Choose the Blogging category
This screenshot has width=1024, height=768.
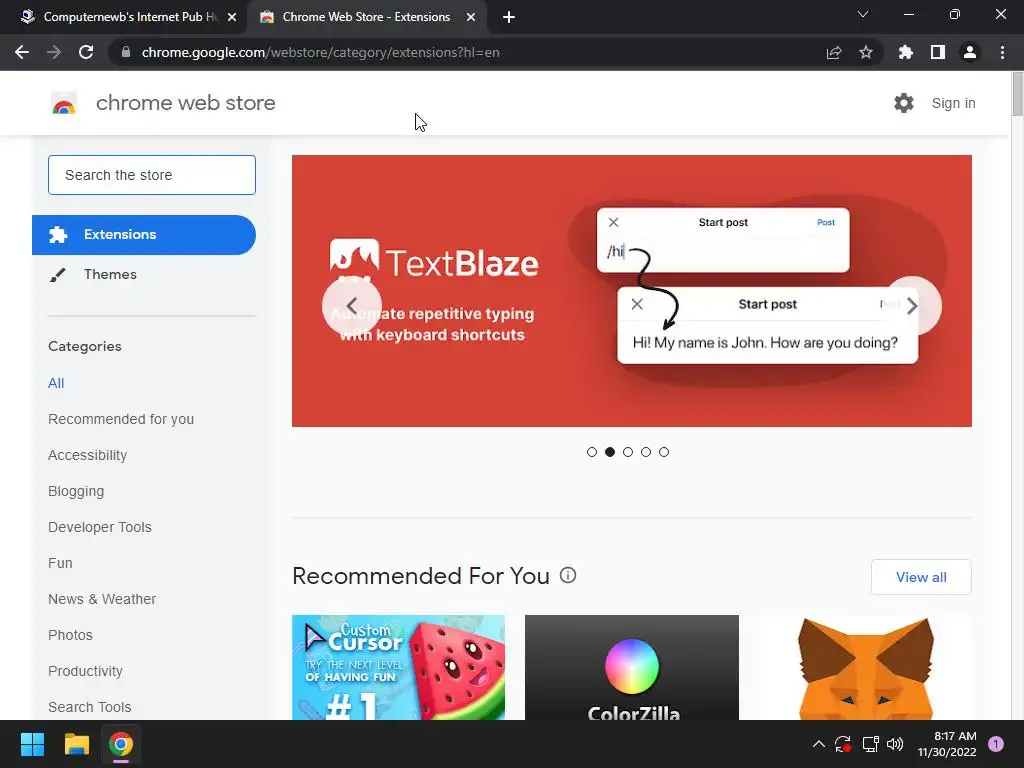(76, 491)
